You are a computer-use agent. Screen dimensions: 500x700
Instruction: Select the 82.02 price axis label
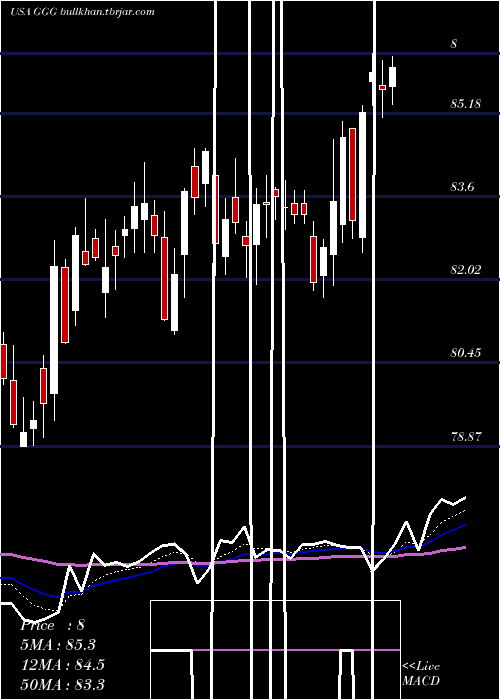click(465, 270)
